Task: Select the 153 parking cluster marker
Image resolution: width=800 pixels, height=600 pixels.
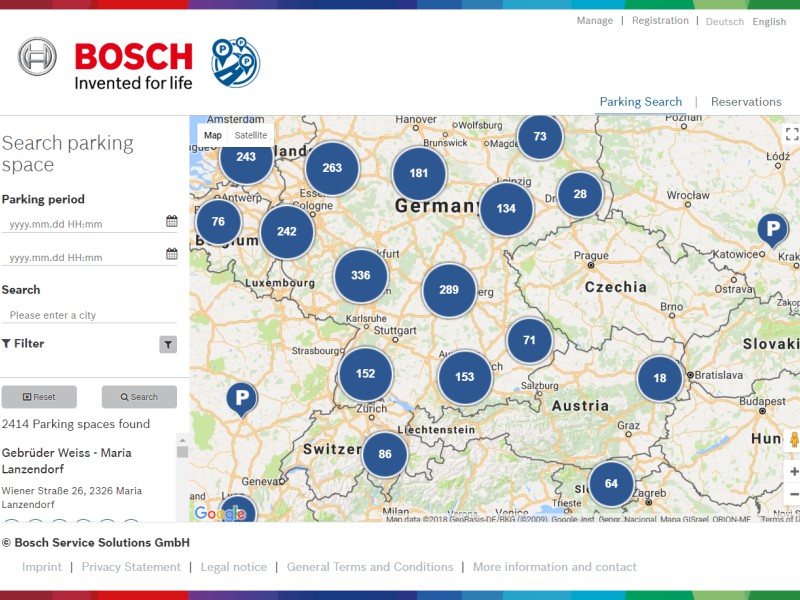Action: point(465,377)
